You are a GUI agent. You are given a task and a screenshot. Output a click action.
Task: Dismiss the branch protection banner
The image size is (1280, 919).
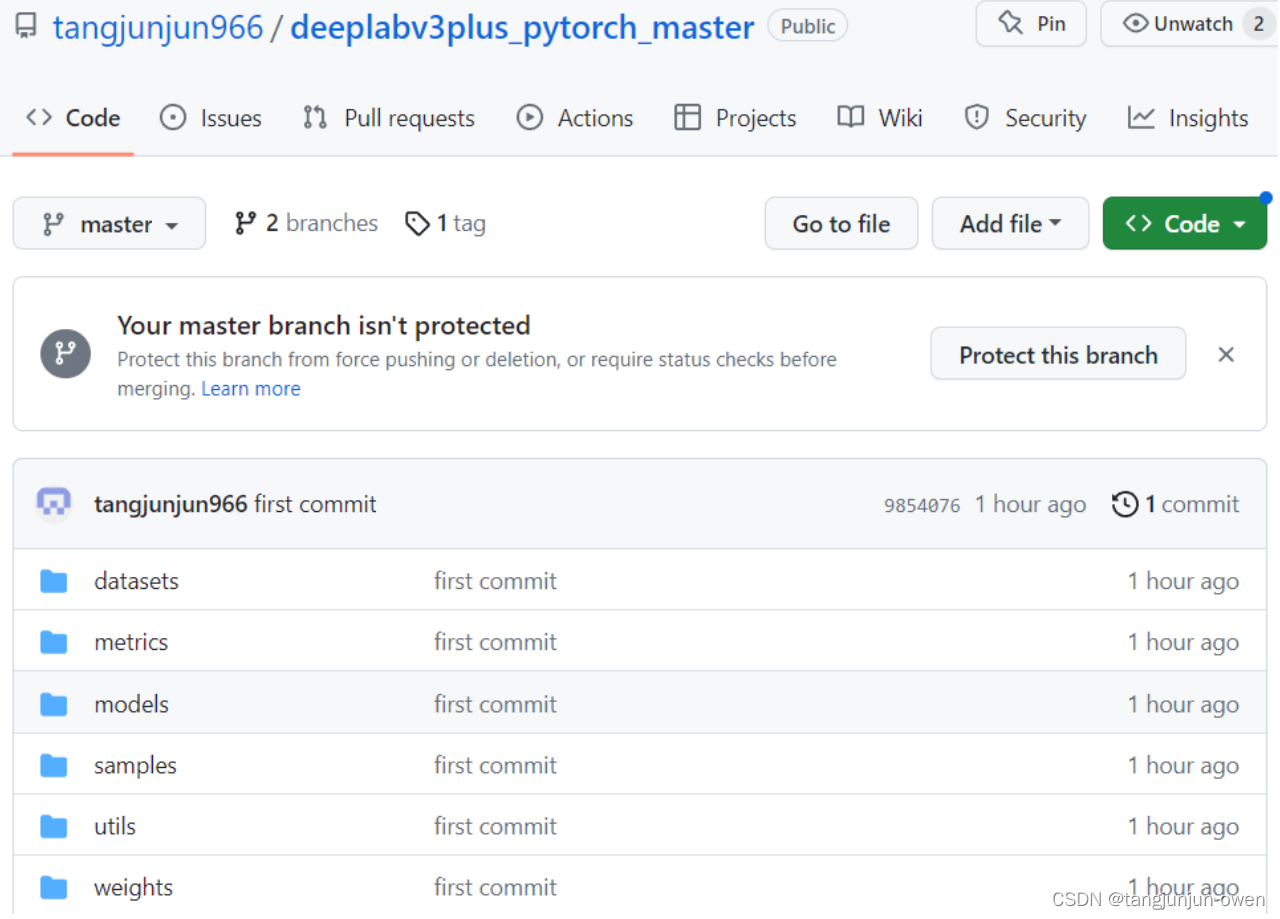(1226, 354)
